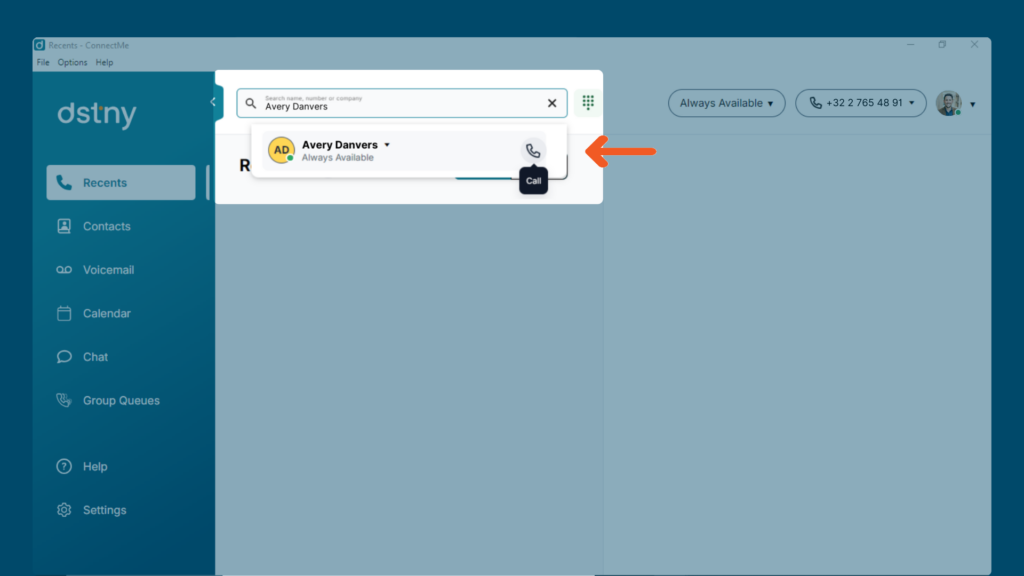
Task: Collapse the sidebar with the chevron
Action: point(214,102)
